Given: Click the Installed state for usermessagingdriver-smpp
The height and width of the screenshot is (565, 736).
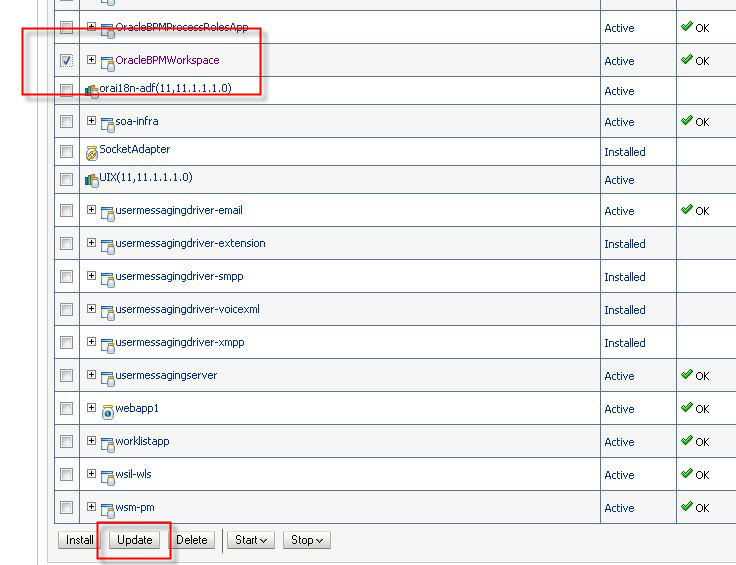Looking at the screenshot, I should click(625, 277).
